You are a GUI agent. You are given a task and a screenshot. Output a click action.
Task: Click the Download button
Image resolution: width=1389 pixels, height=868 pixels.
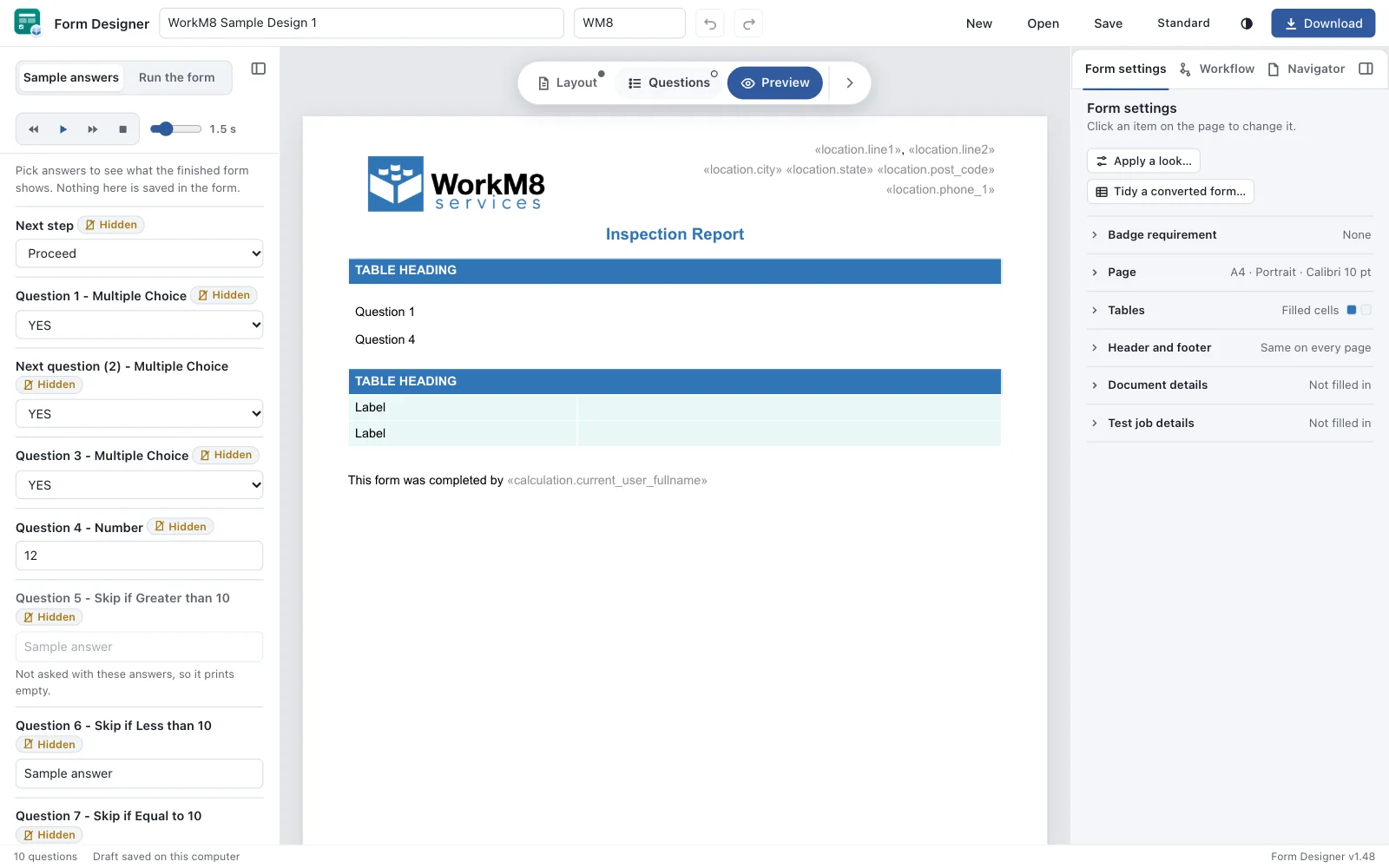1323,23
